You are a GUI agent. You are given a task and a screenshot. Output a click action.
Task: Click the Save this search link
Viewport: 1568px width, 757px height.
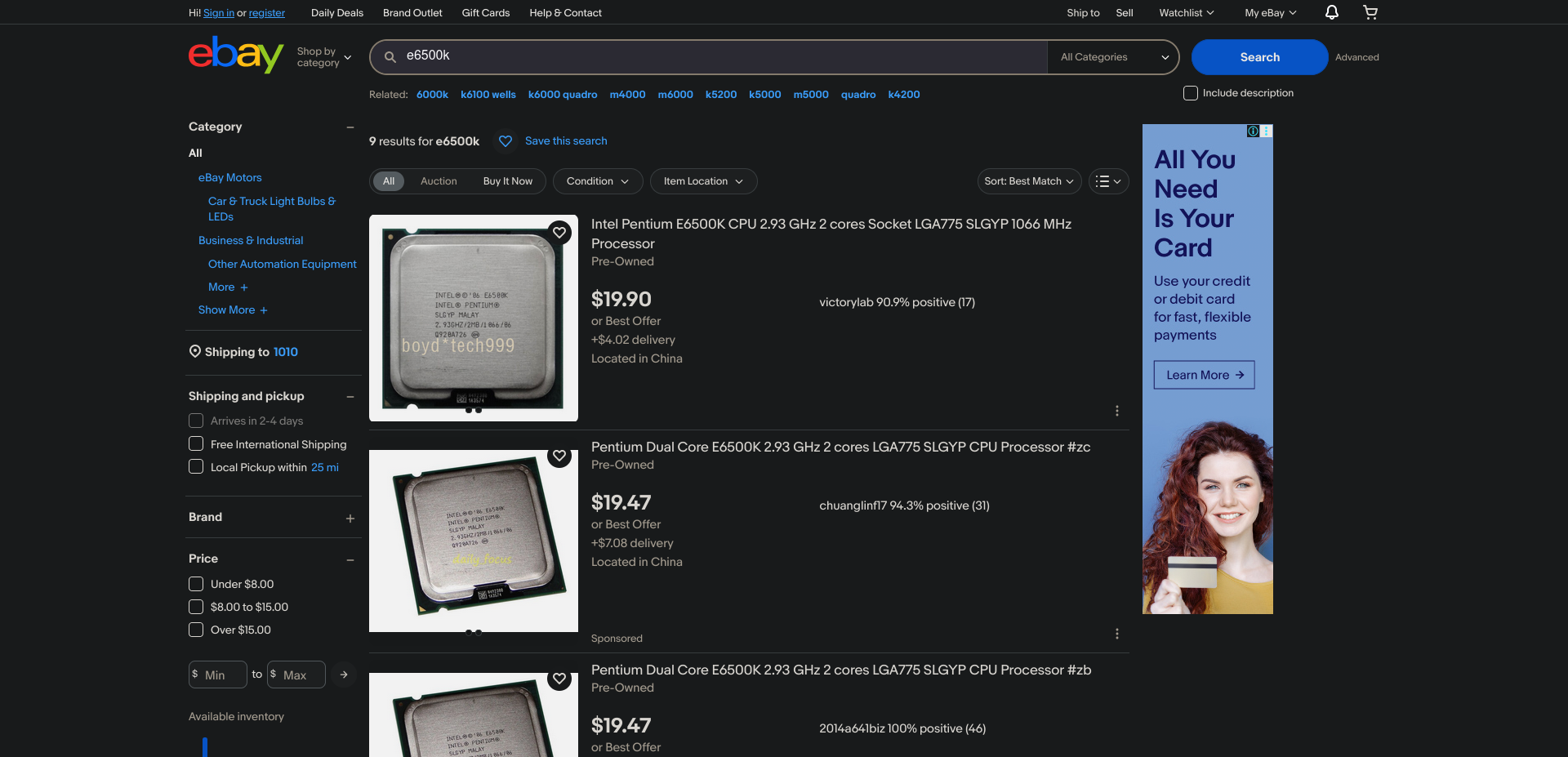coord(566,141)
